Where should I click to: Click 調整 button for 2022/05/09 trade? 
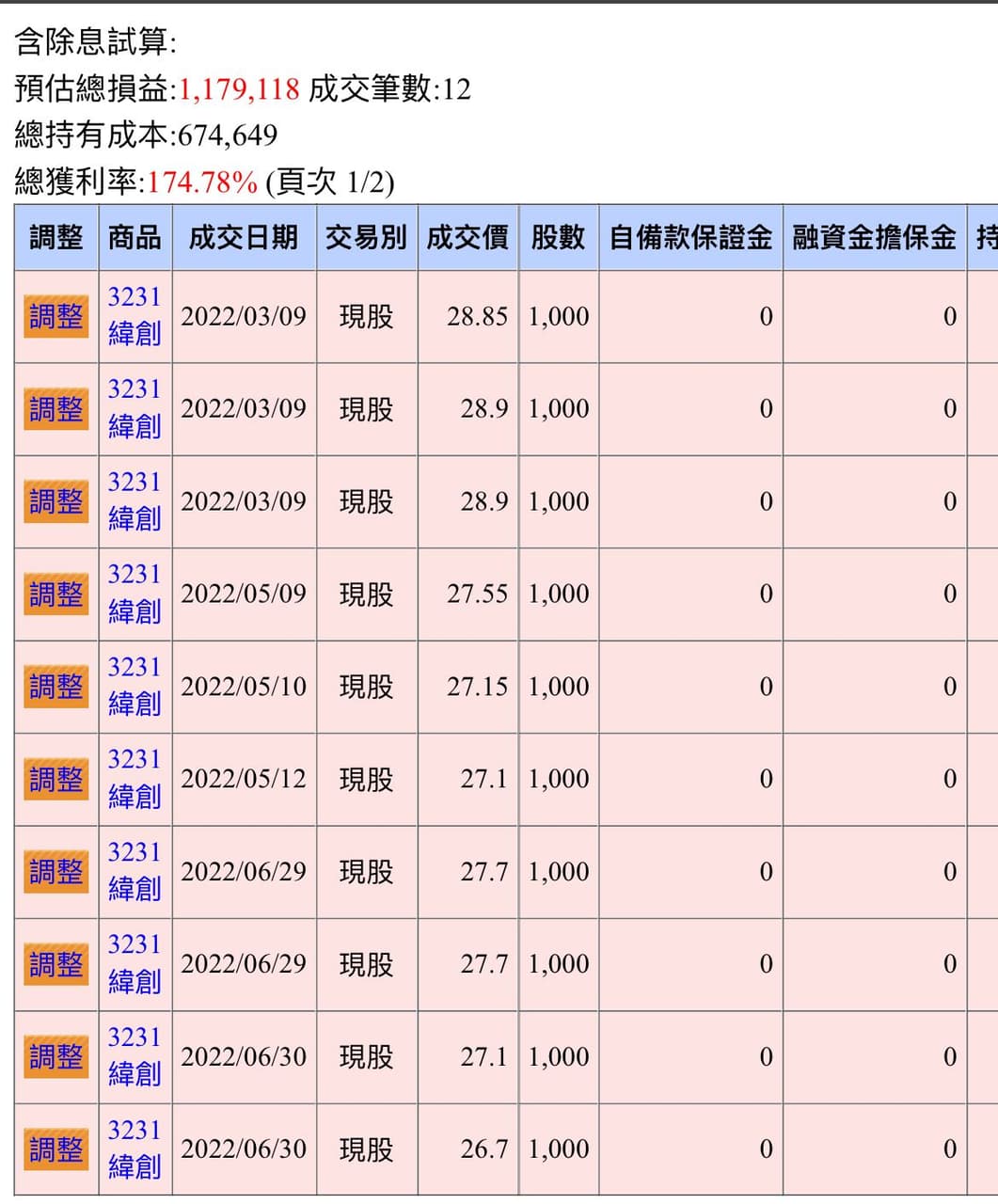(x=56, y=594)
